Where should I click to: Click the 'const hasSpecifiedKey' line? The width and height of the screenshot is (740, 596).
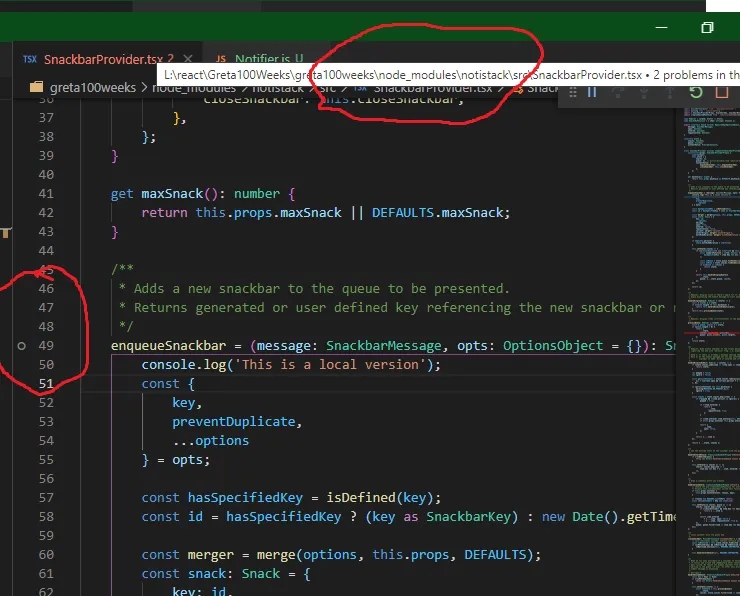[x=291, y=498]
